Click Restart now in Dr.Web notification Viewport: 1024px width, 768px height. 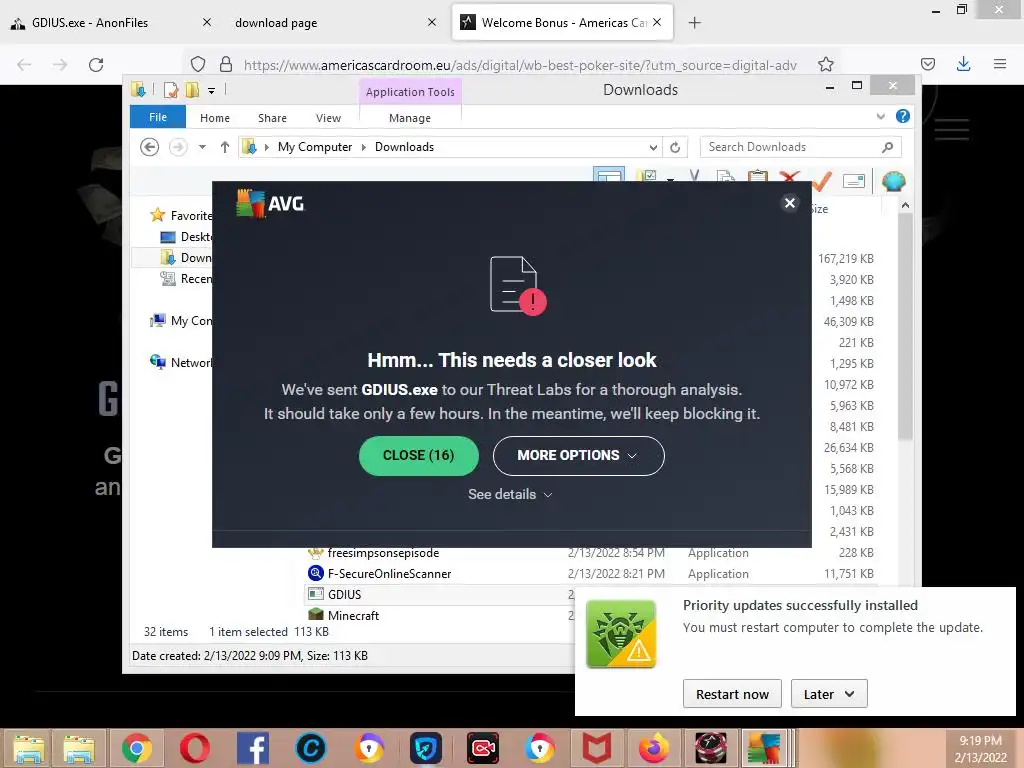(x=732, y=694)
